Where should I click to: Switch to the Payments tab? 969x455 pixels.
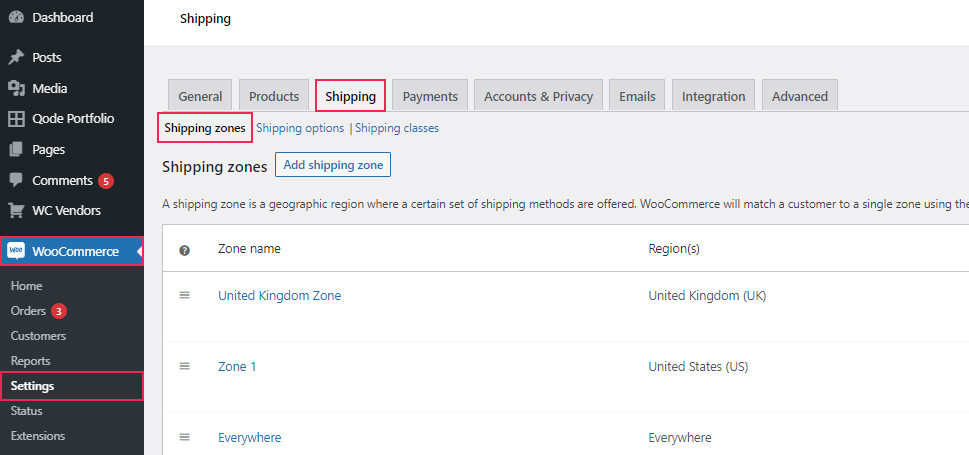click(x=430, y=96)
